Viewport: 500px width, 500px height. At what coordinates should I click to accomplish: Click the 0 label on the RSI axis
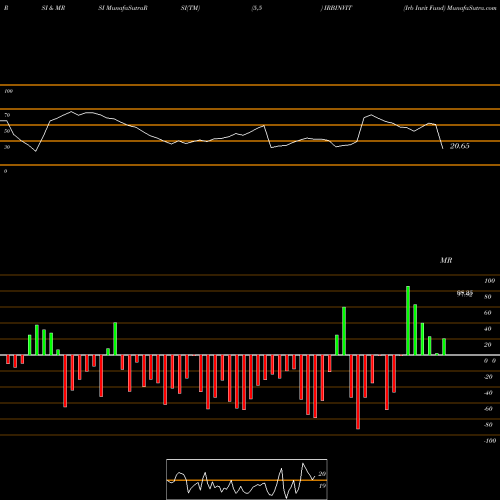[5, 171]
